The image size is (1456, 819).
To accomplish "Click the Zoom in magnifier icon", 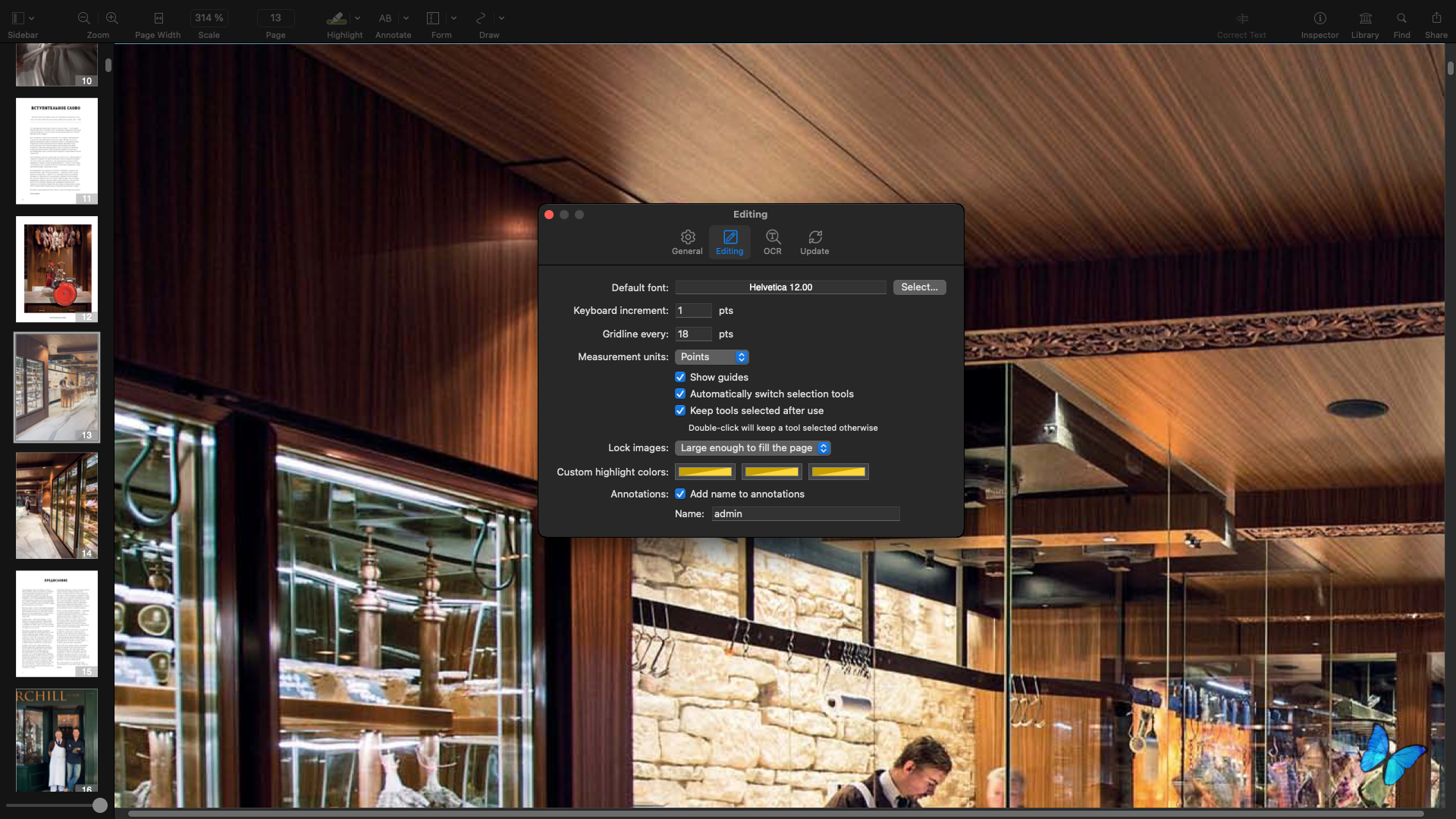I will pos(111,18).
